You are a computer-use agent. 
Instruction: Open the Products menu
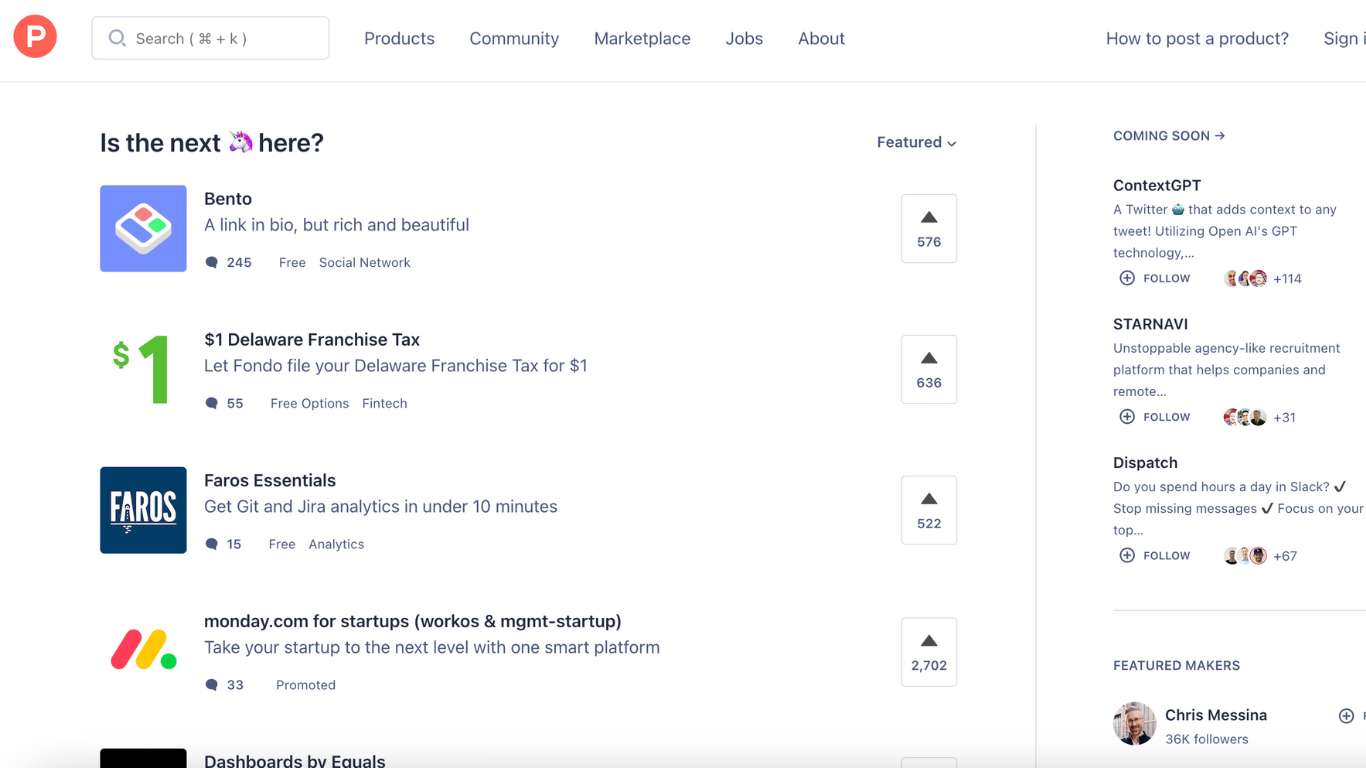pyautogui.click(x=399, y=38)
